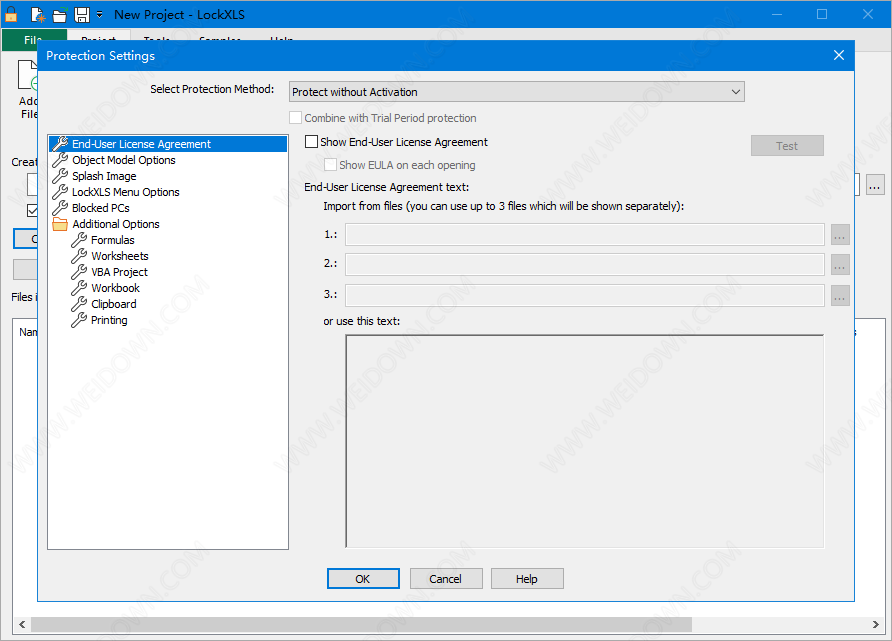Click the Additional Options folder icon

pos(60,224)
